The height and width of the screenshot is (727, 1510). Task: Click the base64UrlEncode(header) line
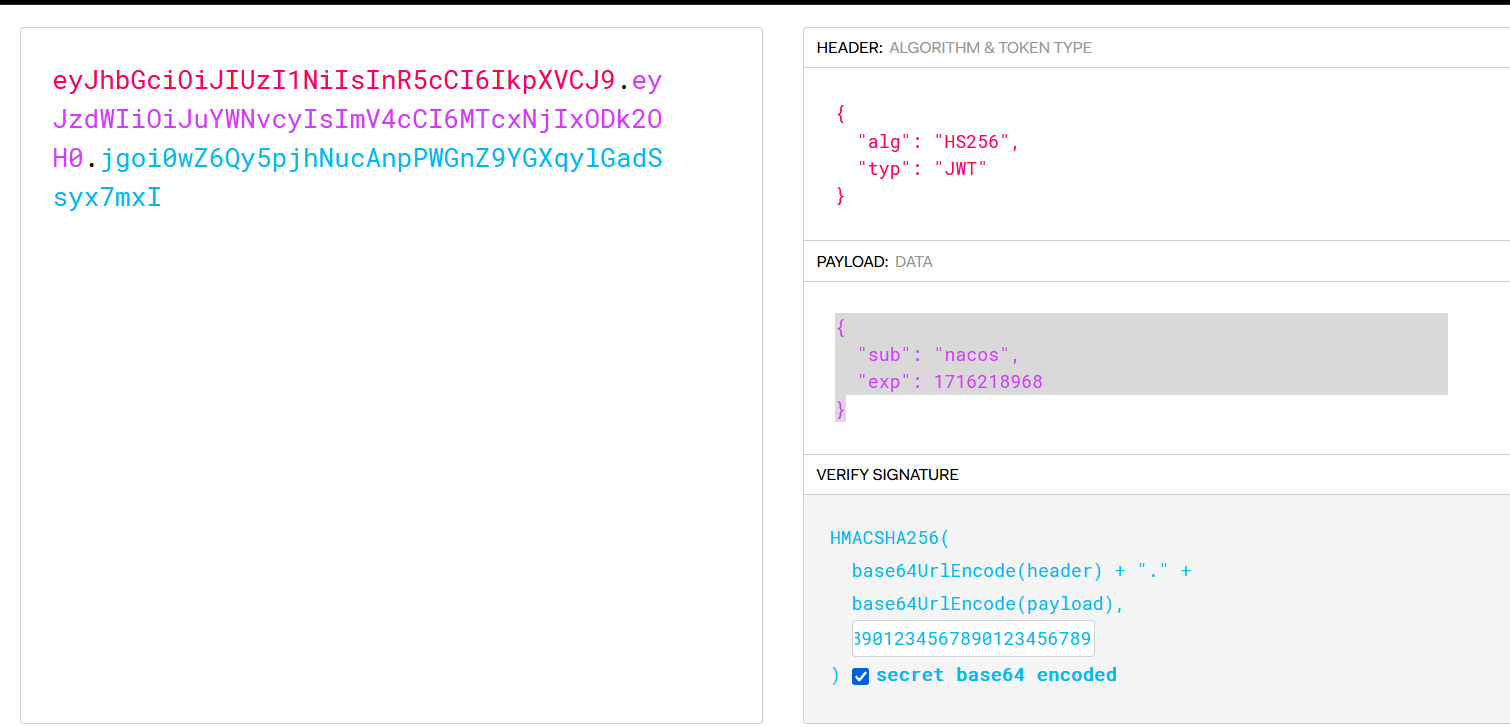(1021, 571)
